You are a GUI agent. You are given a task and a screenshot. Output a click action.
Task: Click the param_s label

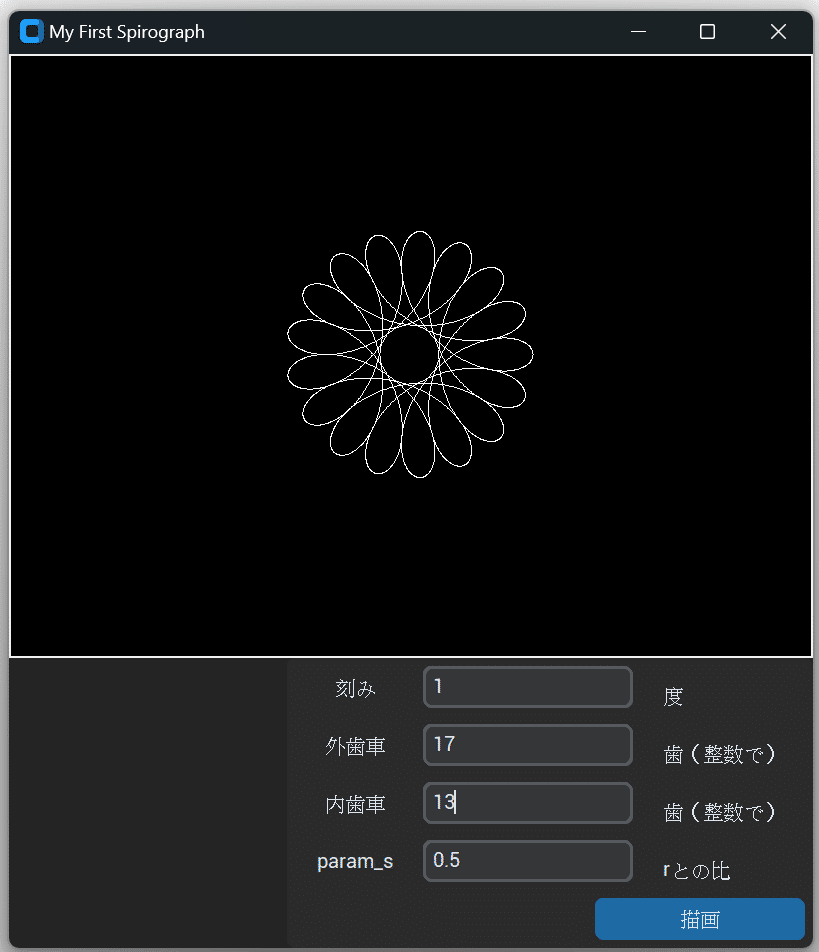(355, 862)
